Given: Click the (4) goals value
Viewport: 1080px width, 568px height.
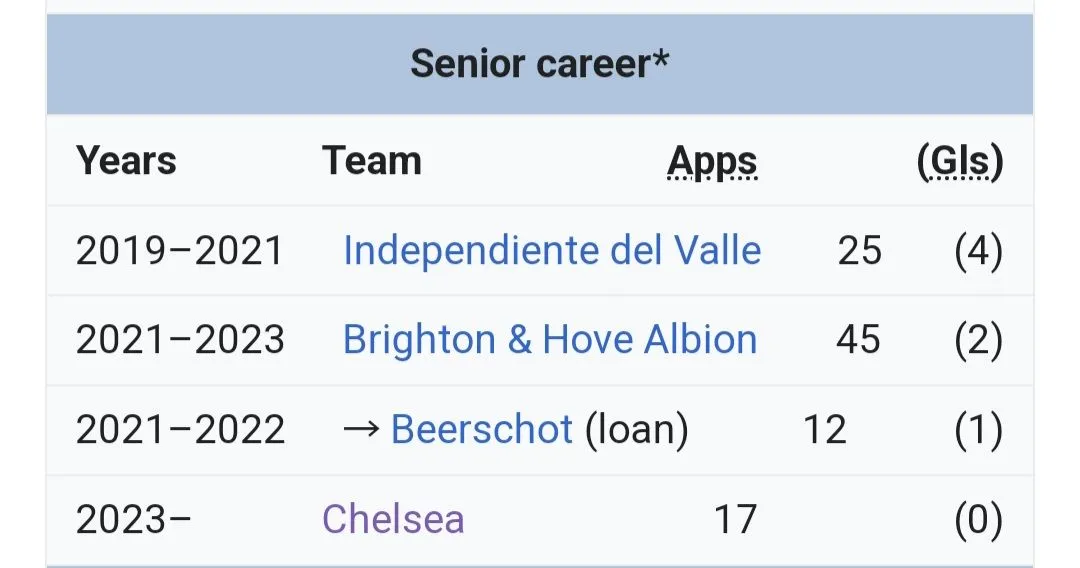Looking at the screenshot, I should click(x=977, y=251).
